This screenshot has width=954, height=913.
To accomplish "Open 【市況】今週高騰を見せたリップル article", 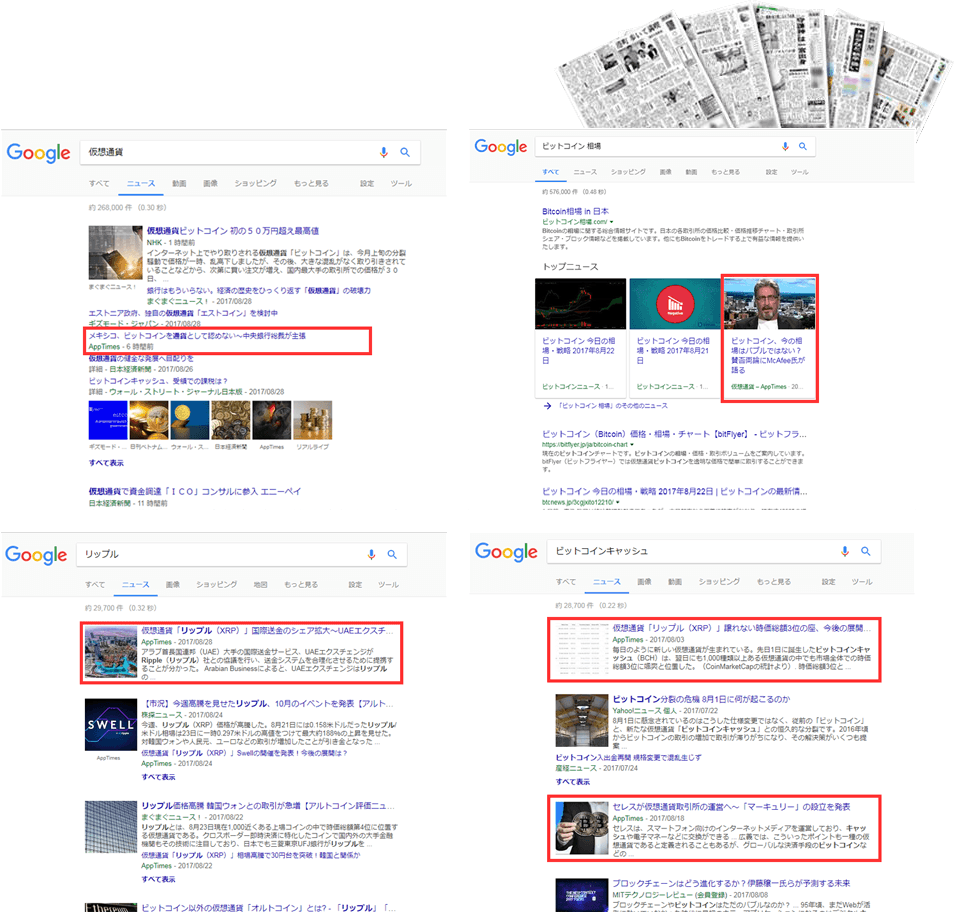I will coord(268,704).
